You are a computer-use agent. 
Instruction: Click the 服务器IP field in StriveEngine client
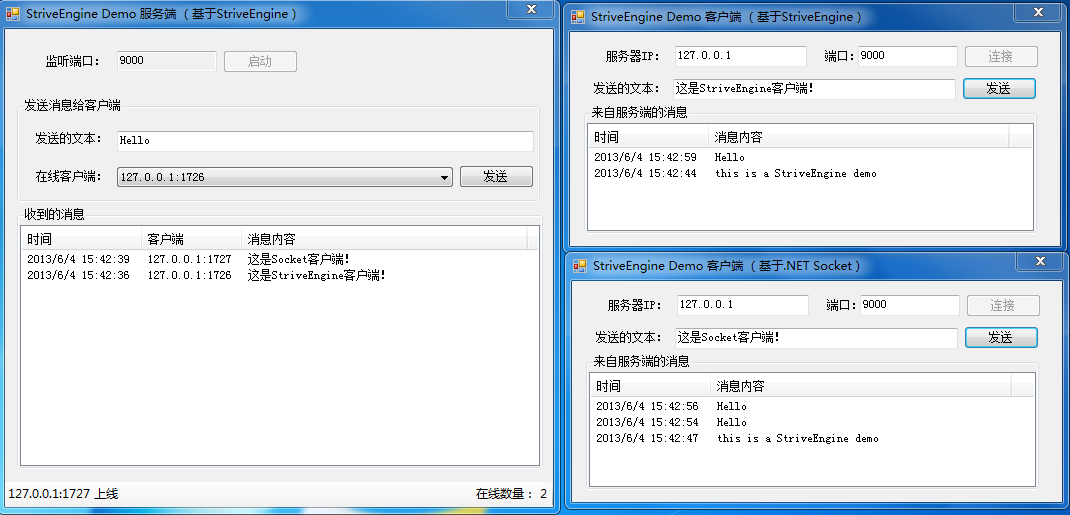(740, 56)
